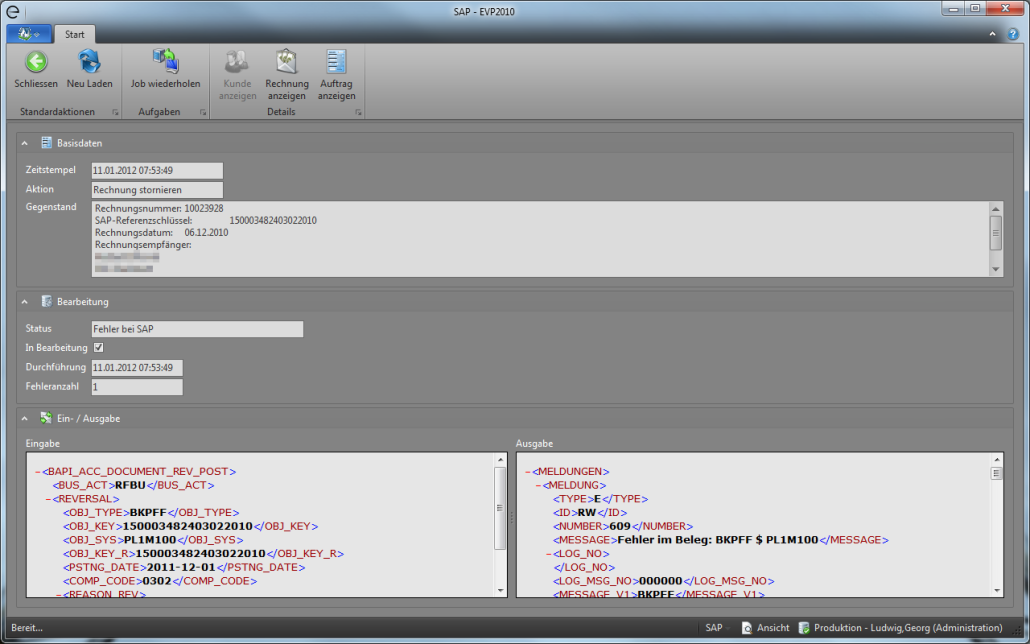1030x644 pixels.
Task: Click the 'e' application icon in title bar
Action: click(12, 11)
